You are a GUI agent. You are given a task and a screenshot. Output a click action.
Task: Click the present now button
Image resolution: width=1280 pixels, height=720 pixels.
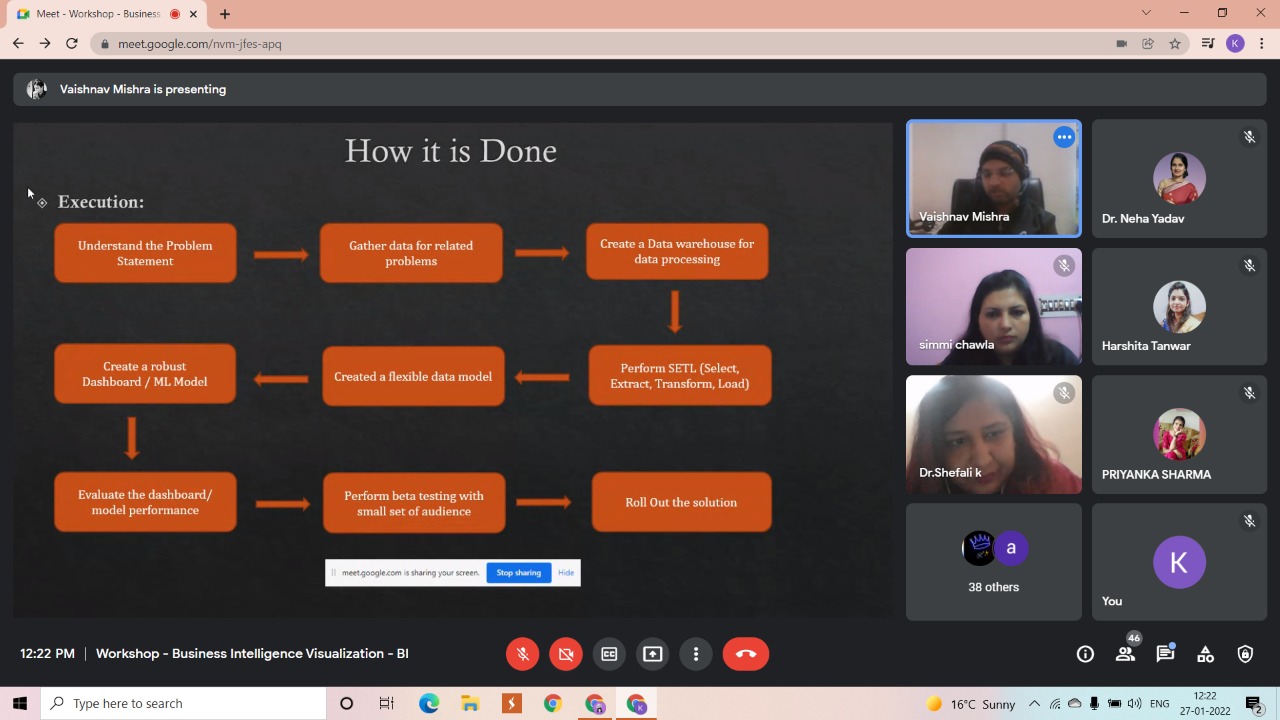click(652, 654)
